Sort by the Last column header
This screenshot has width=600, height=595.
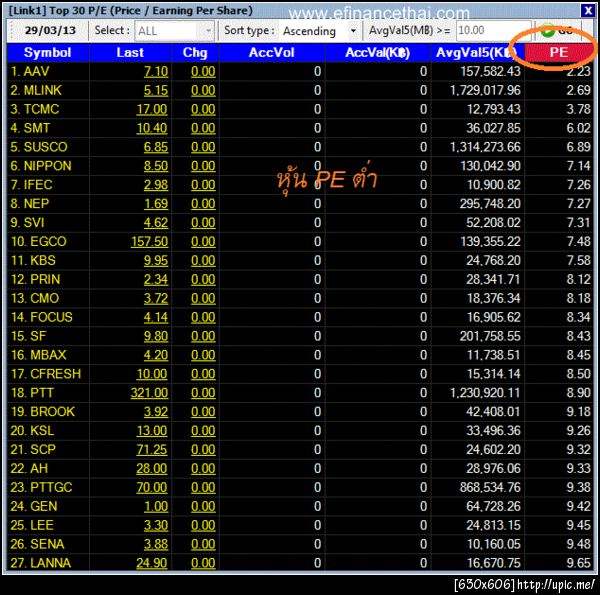130,52
